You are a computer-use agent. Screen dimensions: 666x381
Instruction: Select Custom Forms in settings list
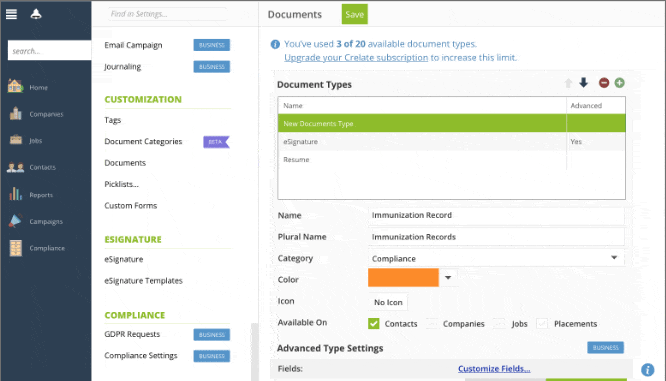(130, 206)
